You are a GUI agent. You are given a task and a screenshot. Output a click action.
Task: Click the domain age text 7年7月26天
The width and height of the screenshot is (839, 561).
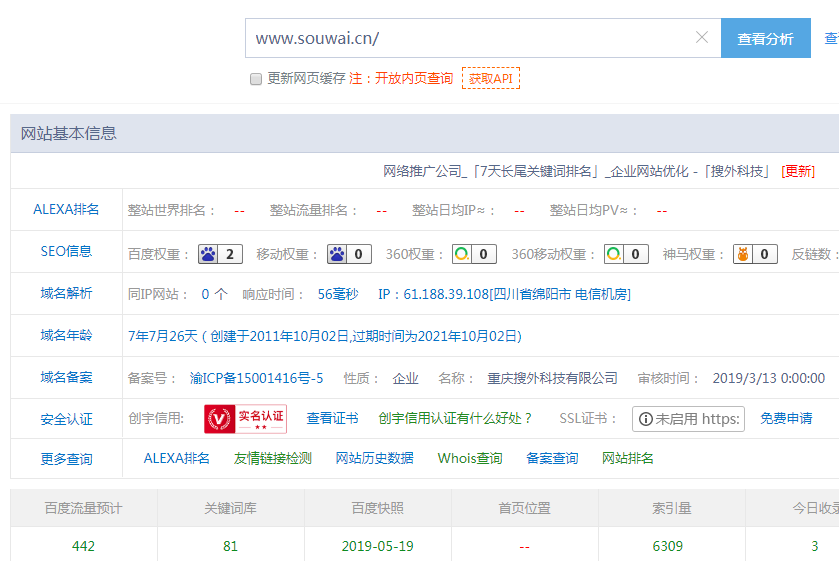click(163, 336)
